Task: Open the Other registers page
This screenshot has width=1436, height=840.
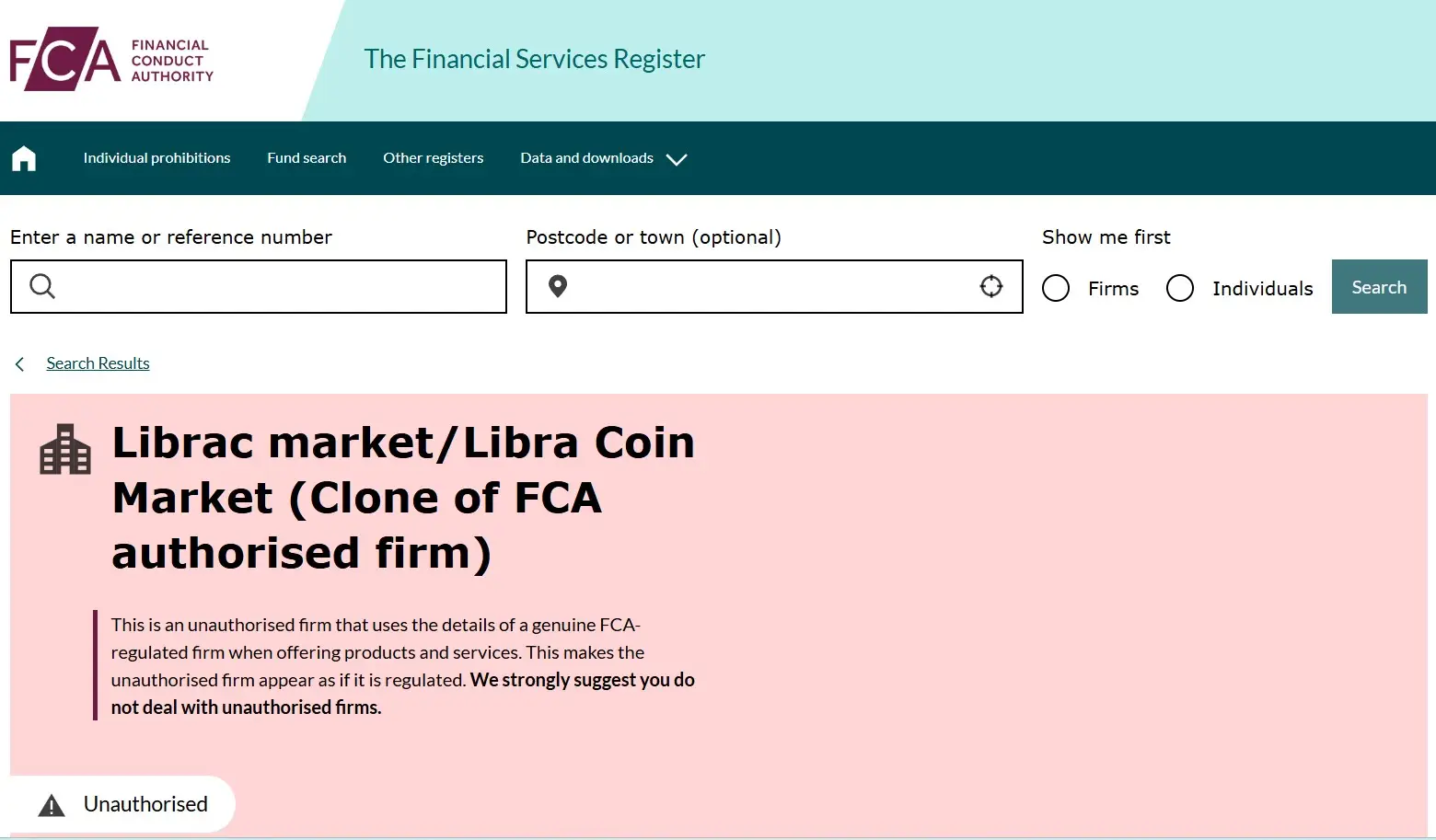Action: 433,157
